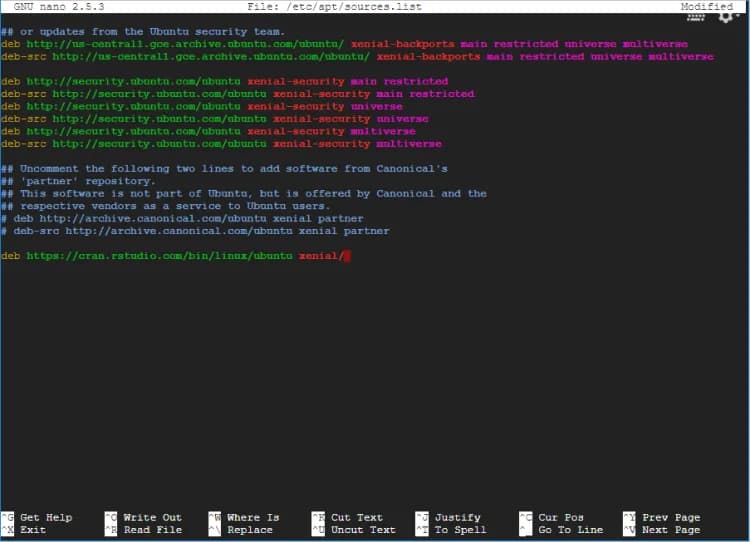
Task: Choose the Where Is search shortcut
Action: 253,517
